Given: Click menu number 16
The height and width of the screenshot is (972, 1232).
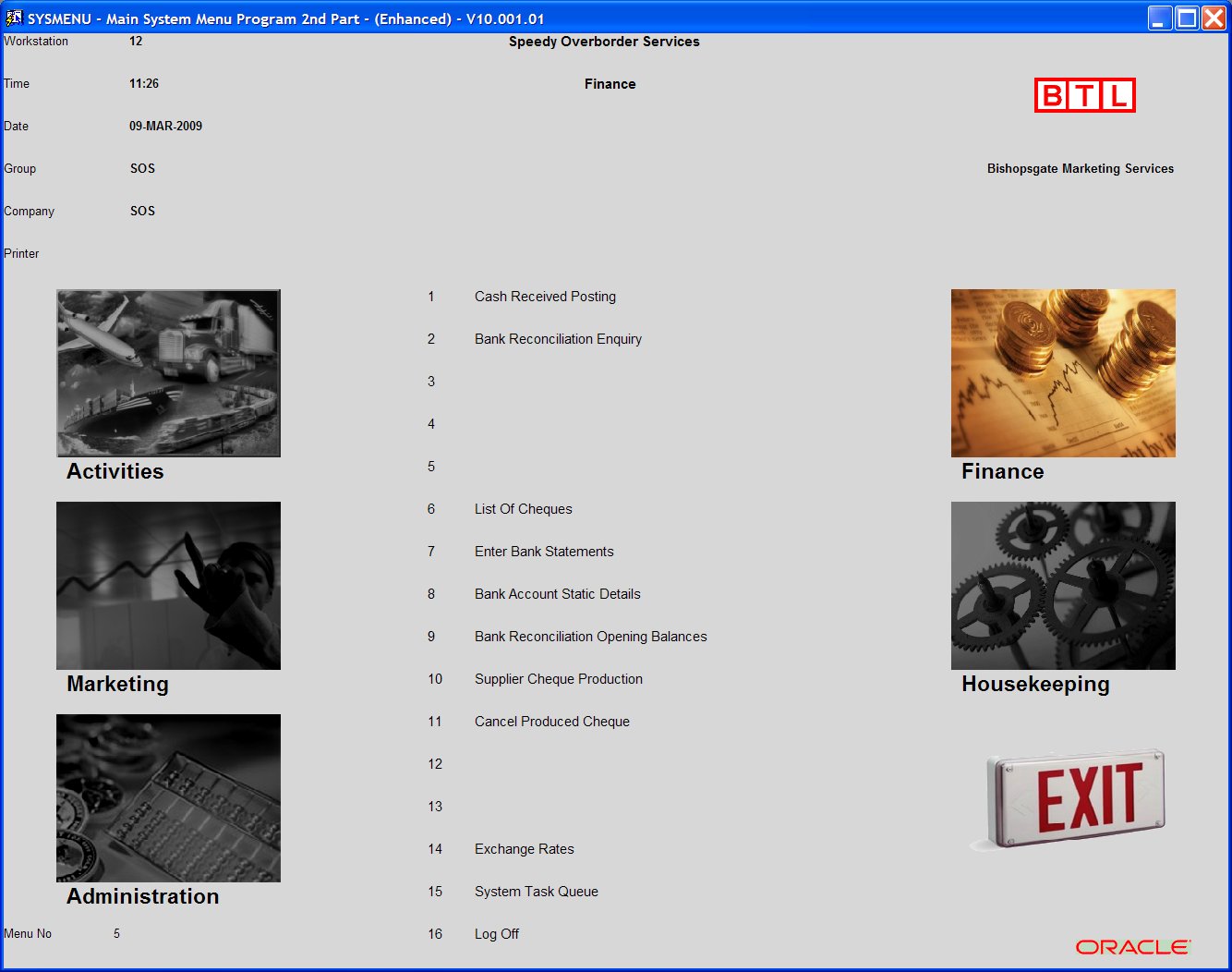Looking at the screenshot, I should pos(435,934).
